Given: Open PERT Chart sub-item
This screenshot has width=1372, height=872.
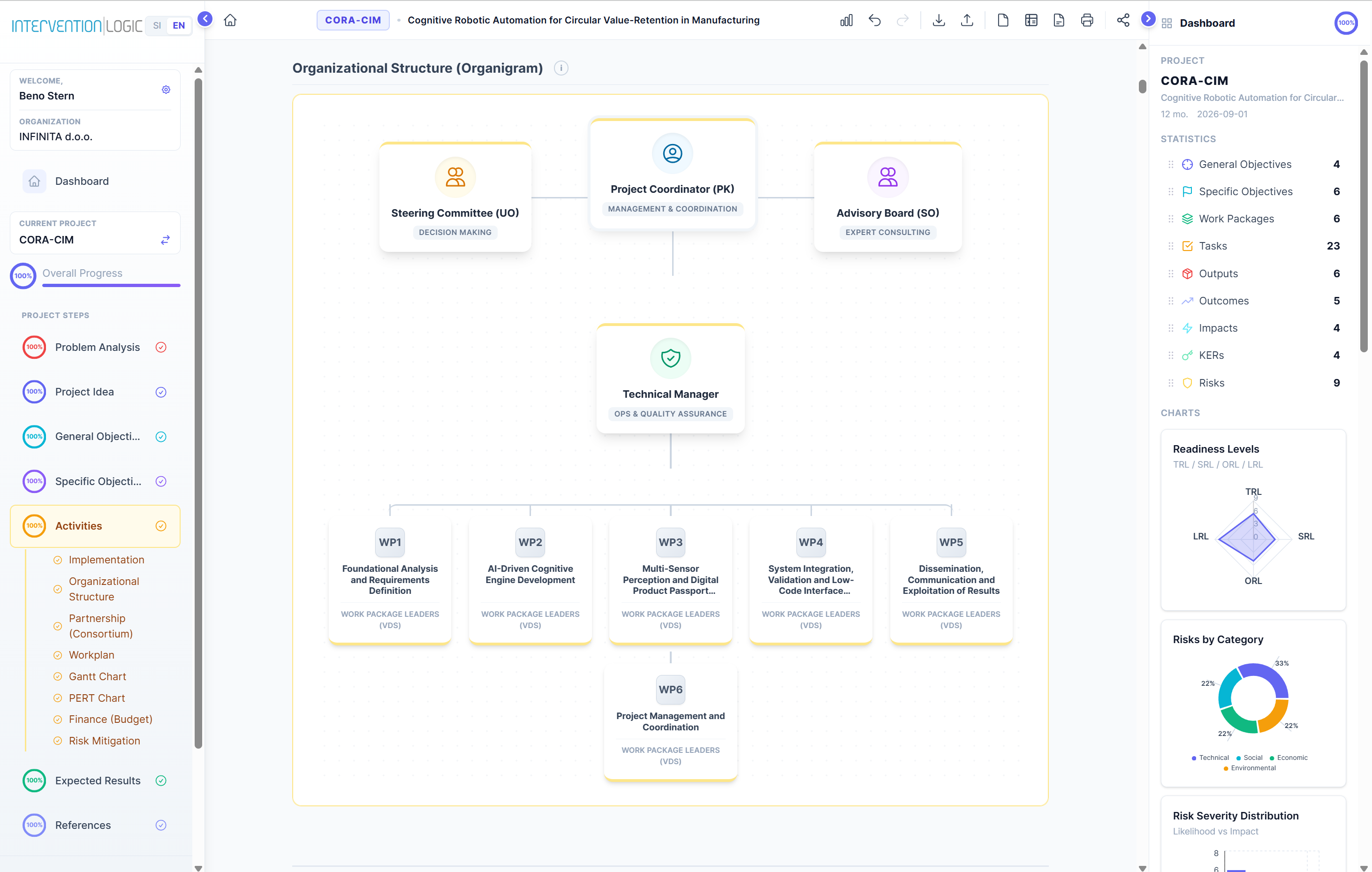Looking at the screenshot, I should click(97, 698).
